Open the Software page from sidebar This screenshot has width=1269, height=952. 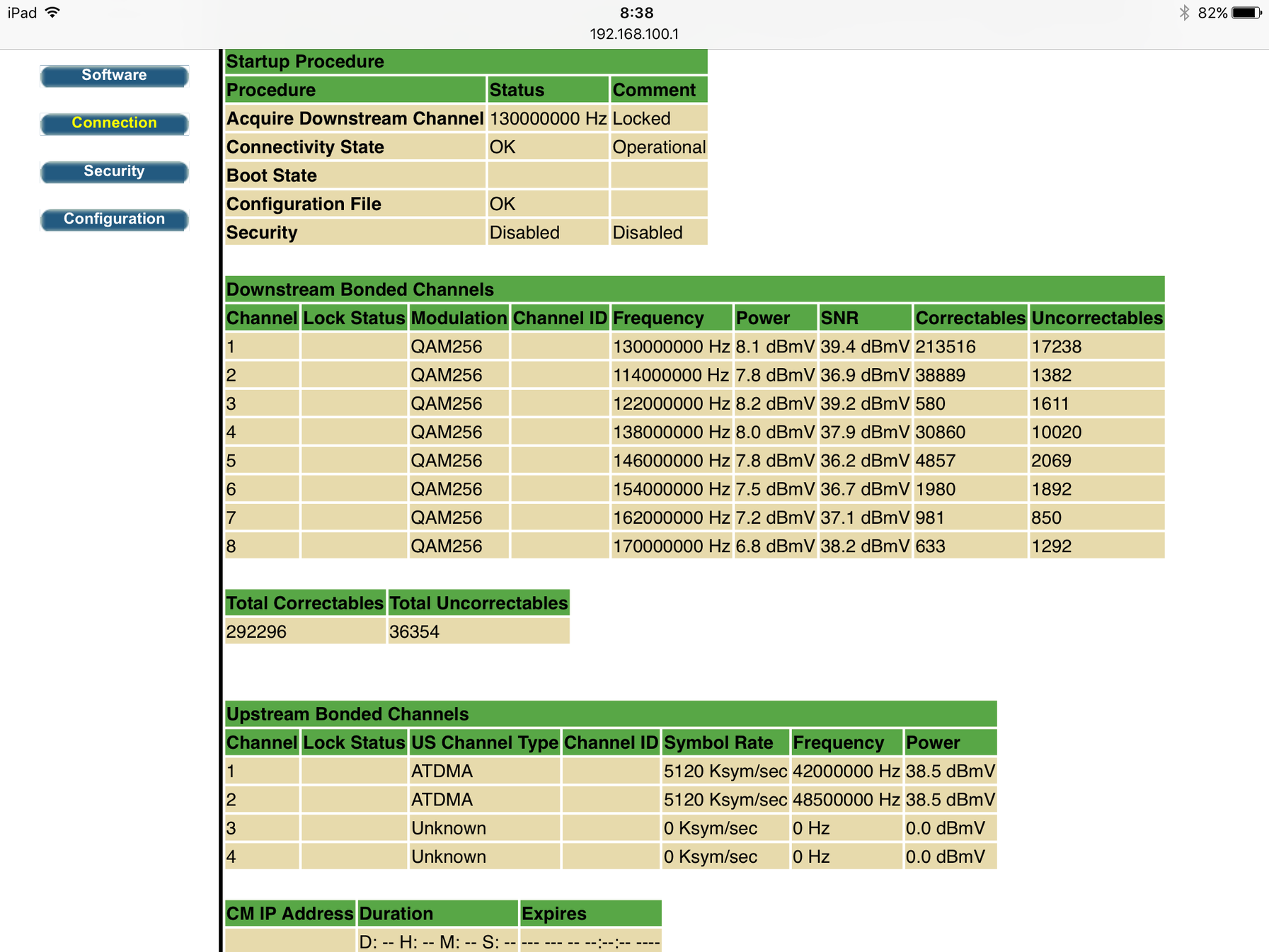coord(114,75)
